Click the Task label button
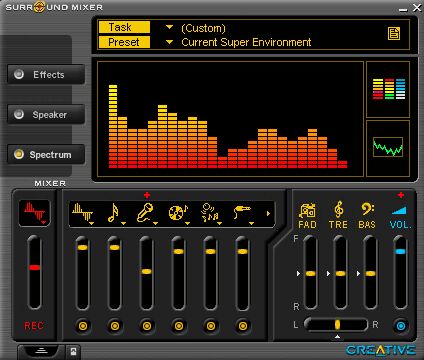Viewport: 424px width, 360px height. (124, 27)
